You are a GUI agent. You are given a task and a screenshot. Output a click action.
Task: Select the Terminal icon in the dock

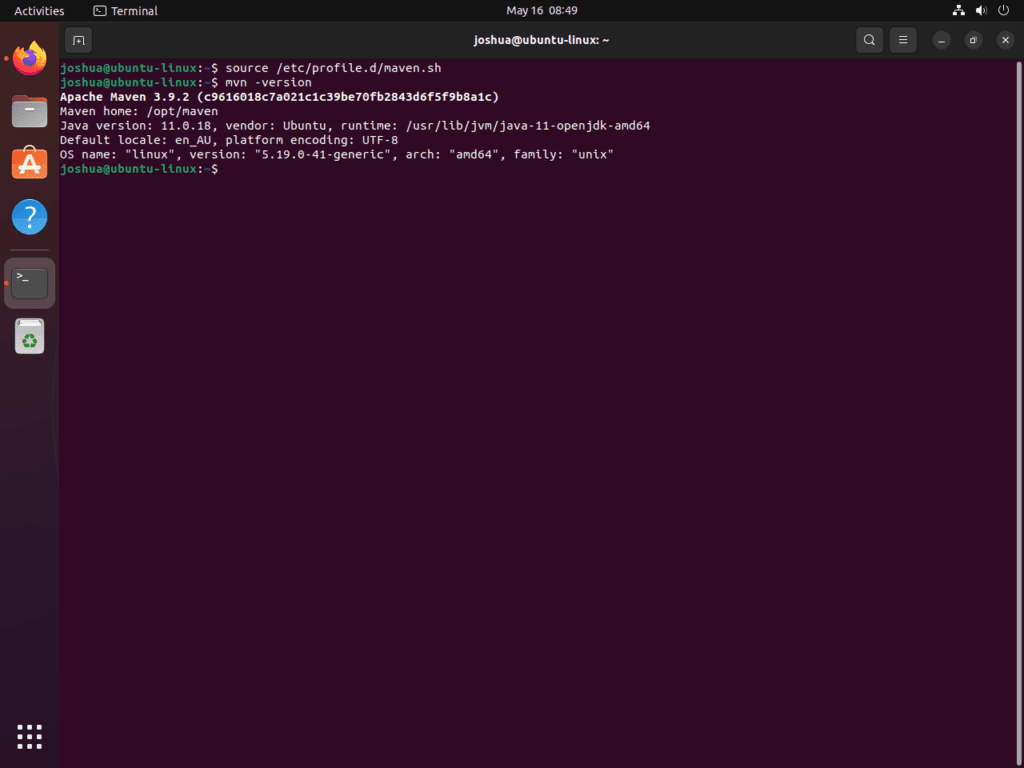coord(29,282)
